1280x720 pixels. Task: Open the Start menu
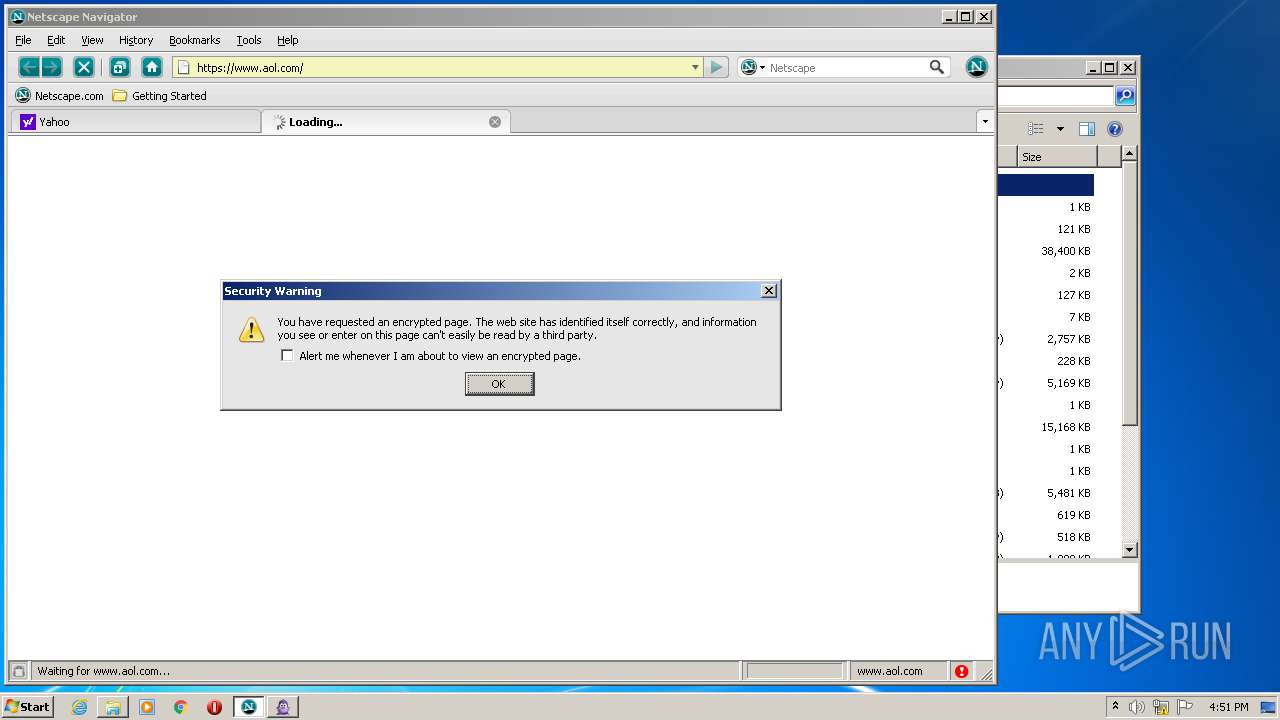coord(28,706)
